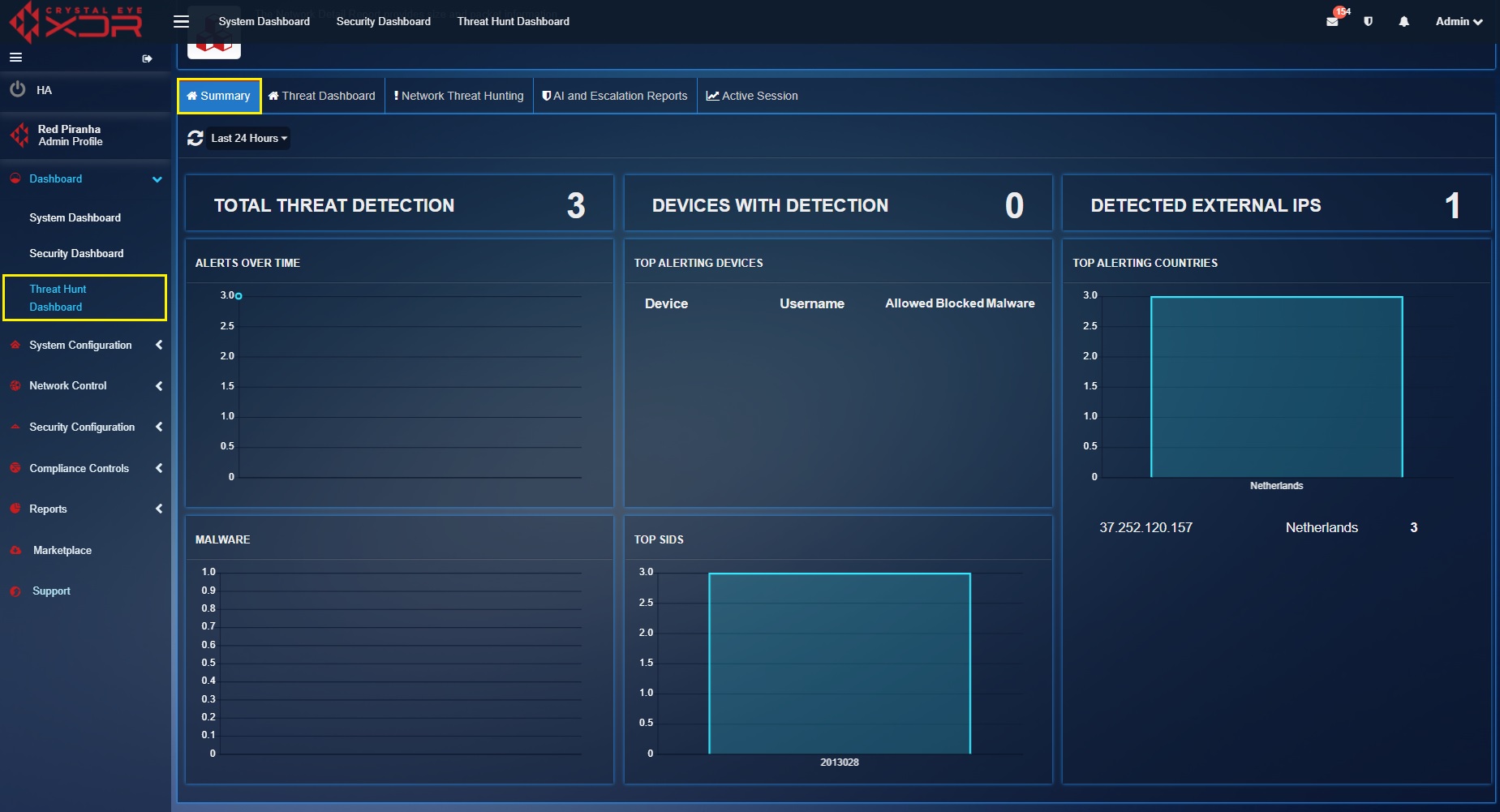Click the sidebar hamburger icon
This screenshot has width=1500, height=812.
[15, 58]
